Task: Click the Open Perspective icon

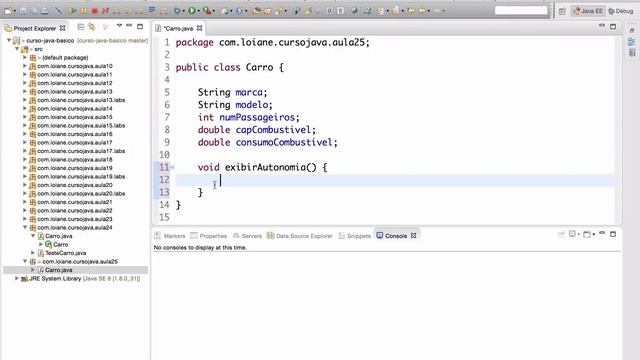Action: (562, 11)
